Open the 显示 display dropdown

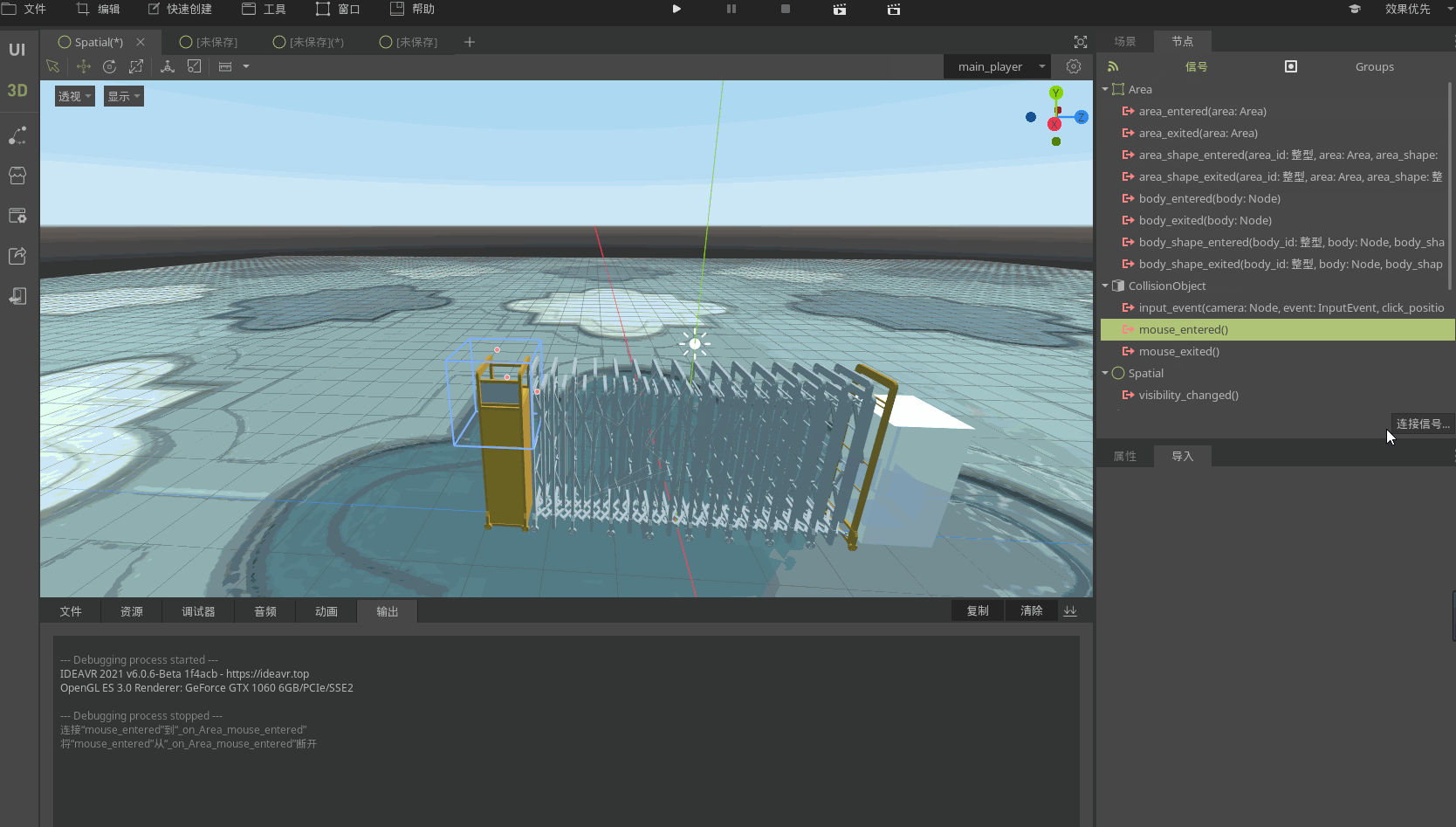coord(123,96)
